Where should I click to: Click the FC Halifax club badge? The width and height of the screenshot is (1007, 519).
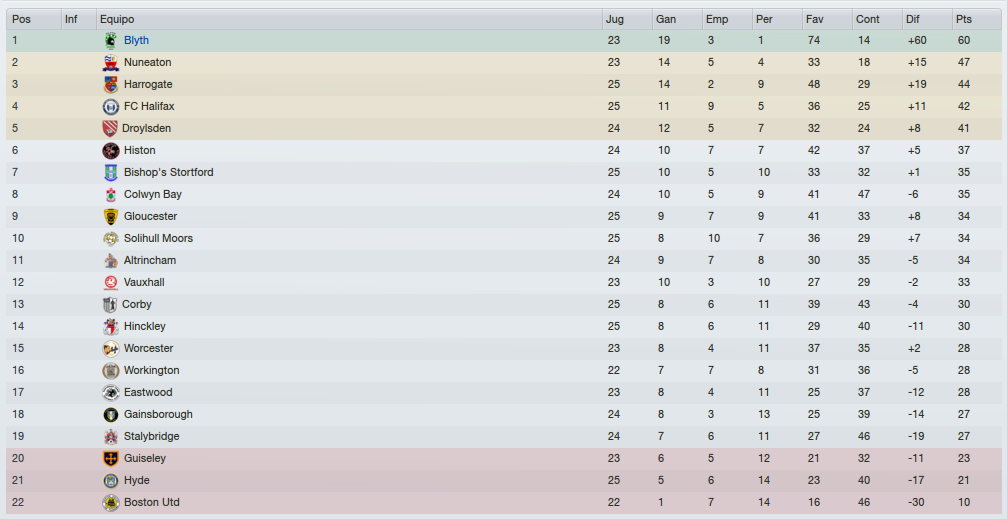[110, 107]
